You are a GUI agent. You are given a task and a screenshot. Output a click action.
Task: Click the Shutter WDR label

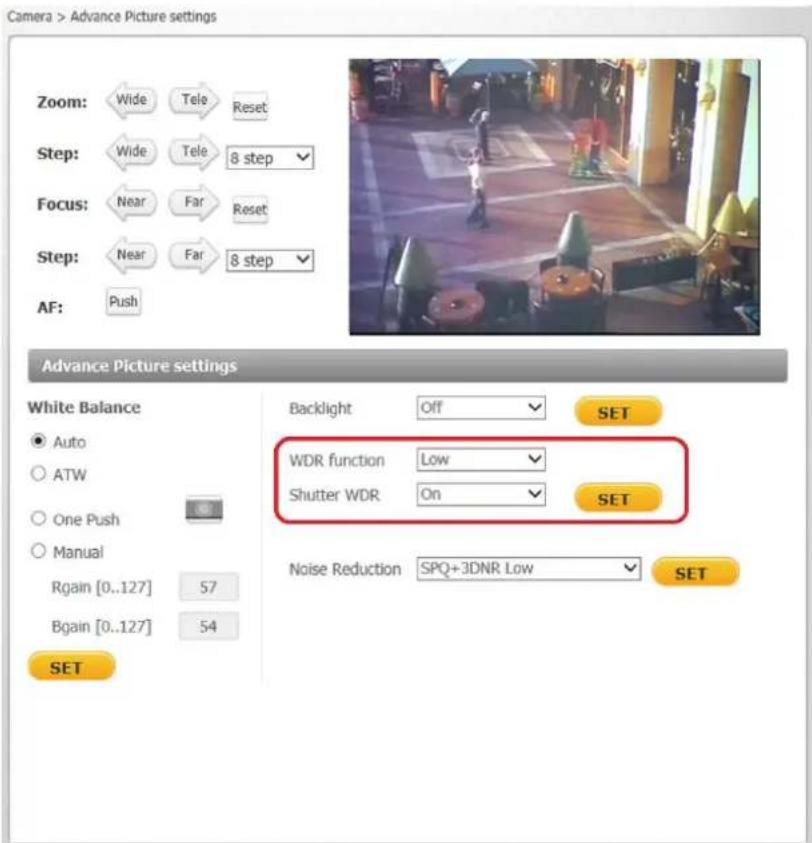click(x=334, y=495)
